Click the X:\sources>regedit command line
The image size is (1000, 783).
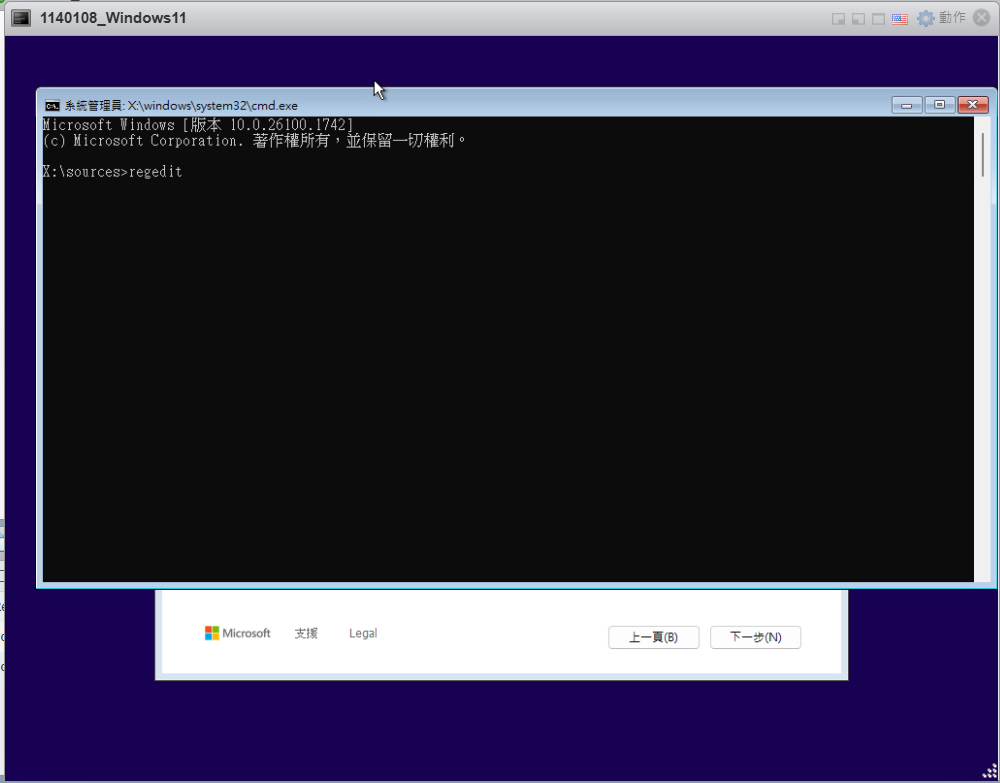click(x=113, y=172)
